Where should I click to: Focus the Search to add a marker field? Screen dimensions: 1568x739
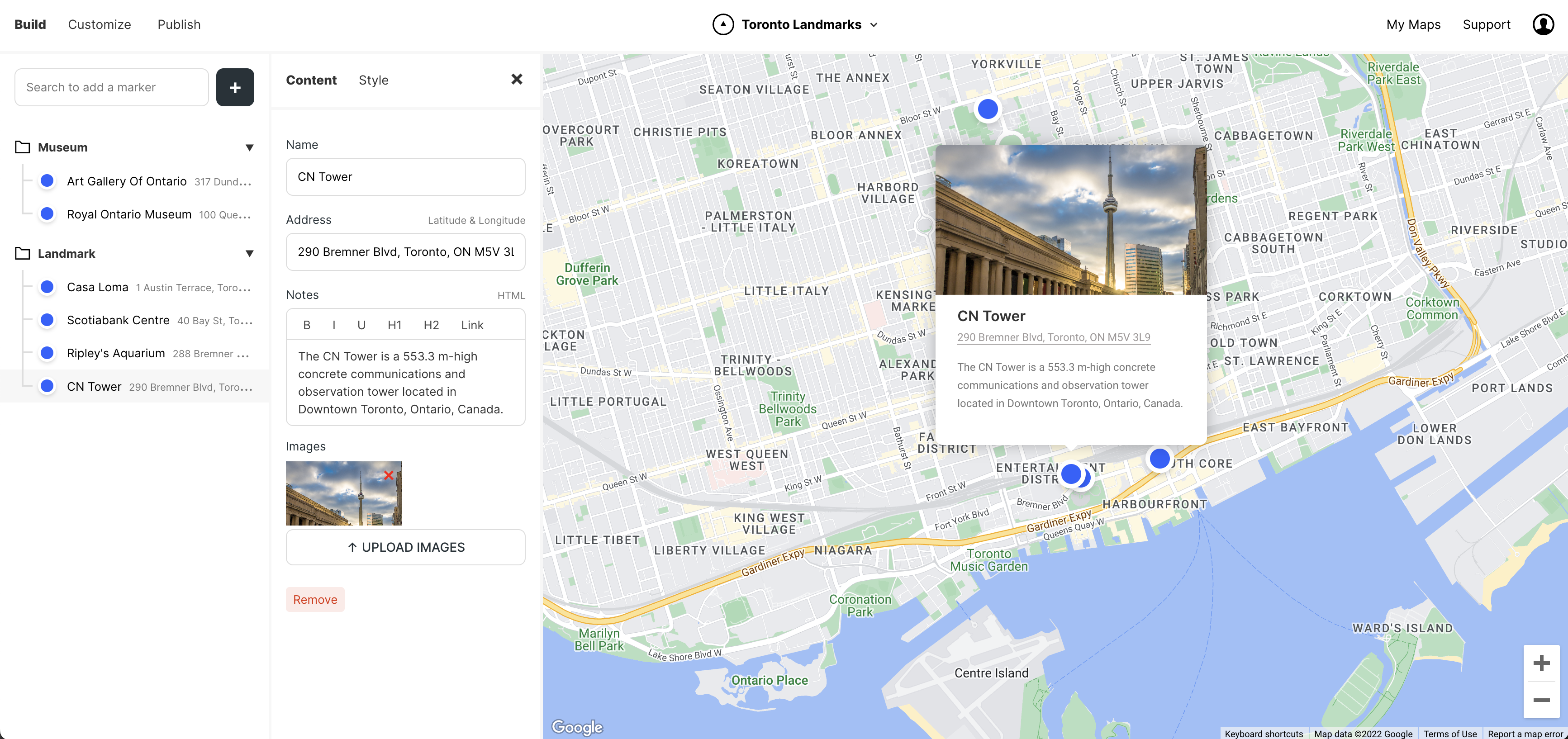(x=111, y=87)
